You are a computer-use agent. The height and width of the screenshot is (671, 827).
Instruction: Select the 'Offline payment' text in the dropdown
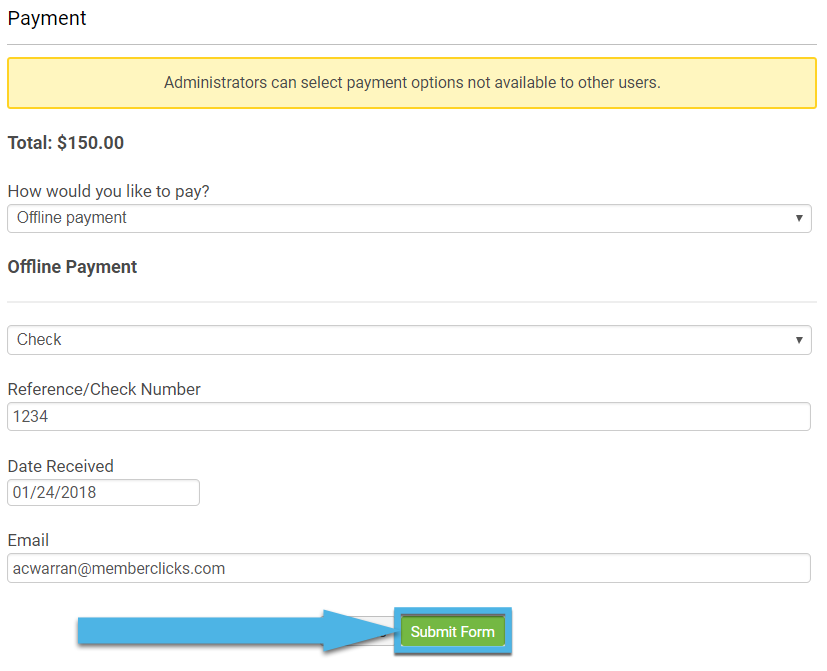[x=72, y=218]
